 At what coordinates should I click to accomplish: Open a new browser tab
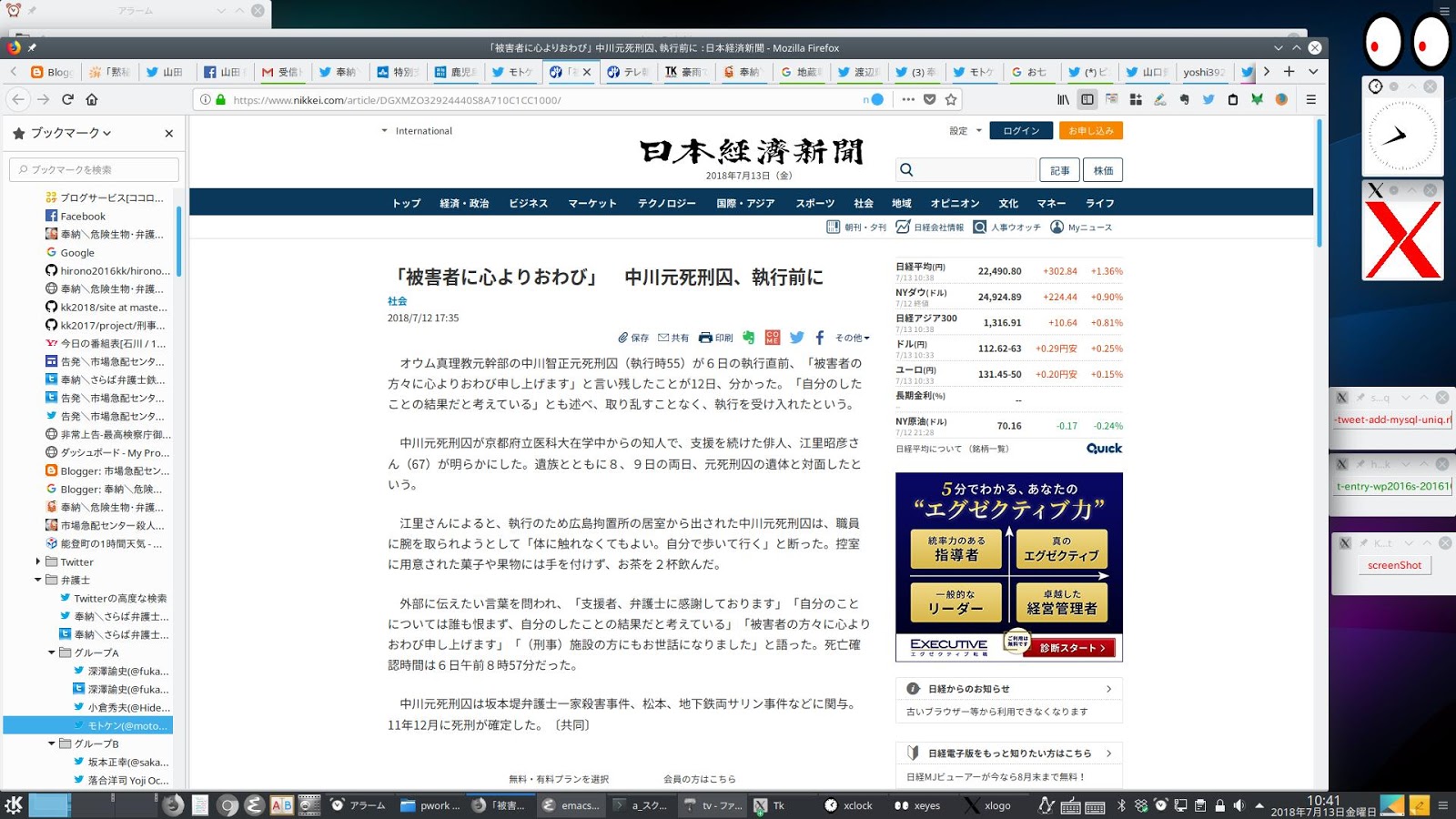point(1289,71)
